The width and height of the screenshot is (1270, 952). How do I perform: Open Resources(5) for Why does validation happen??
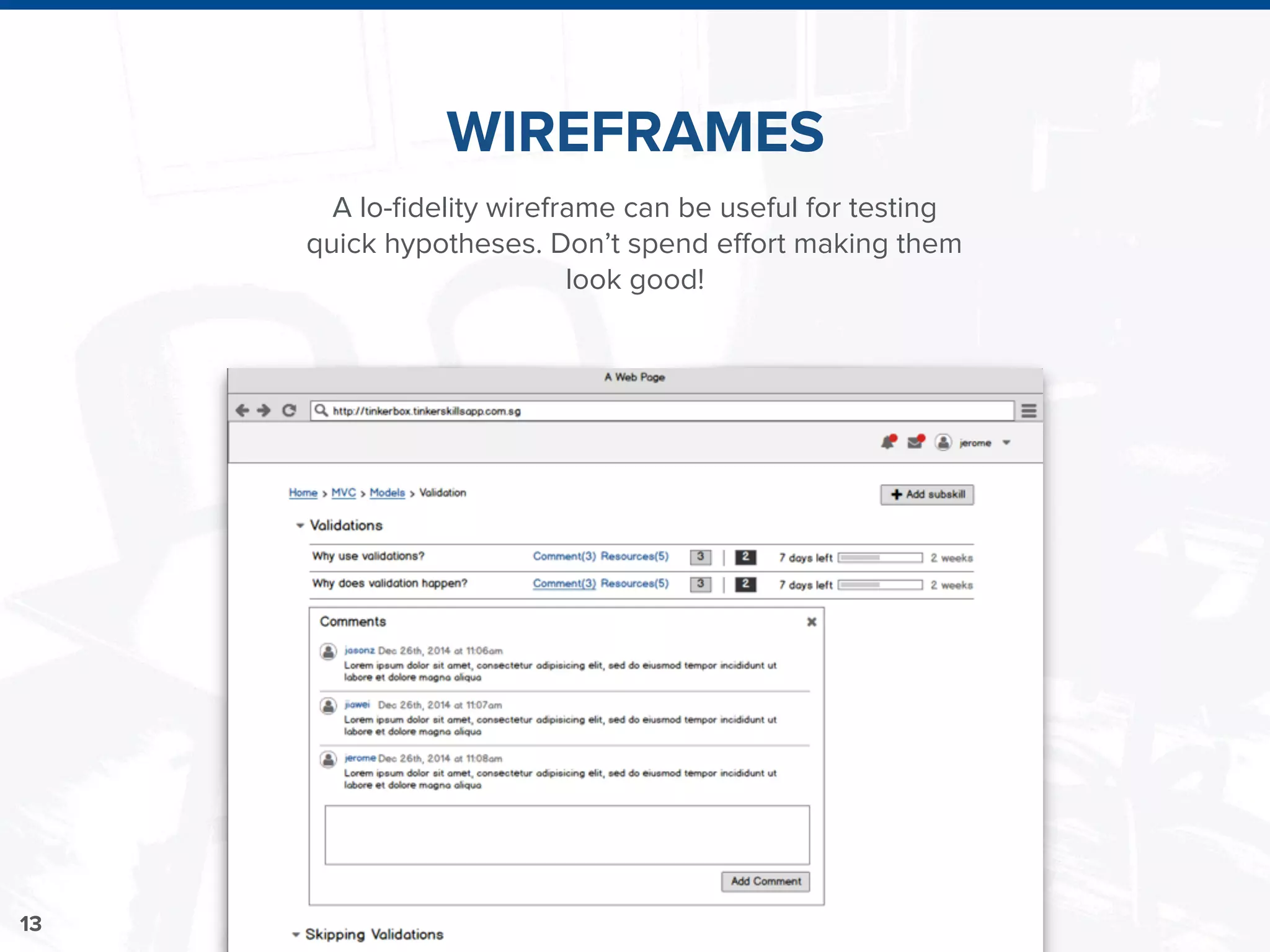(635, 584)
